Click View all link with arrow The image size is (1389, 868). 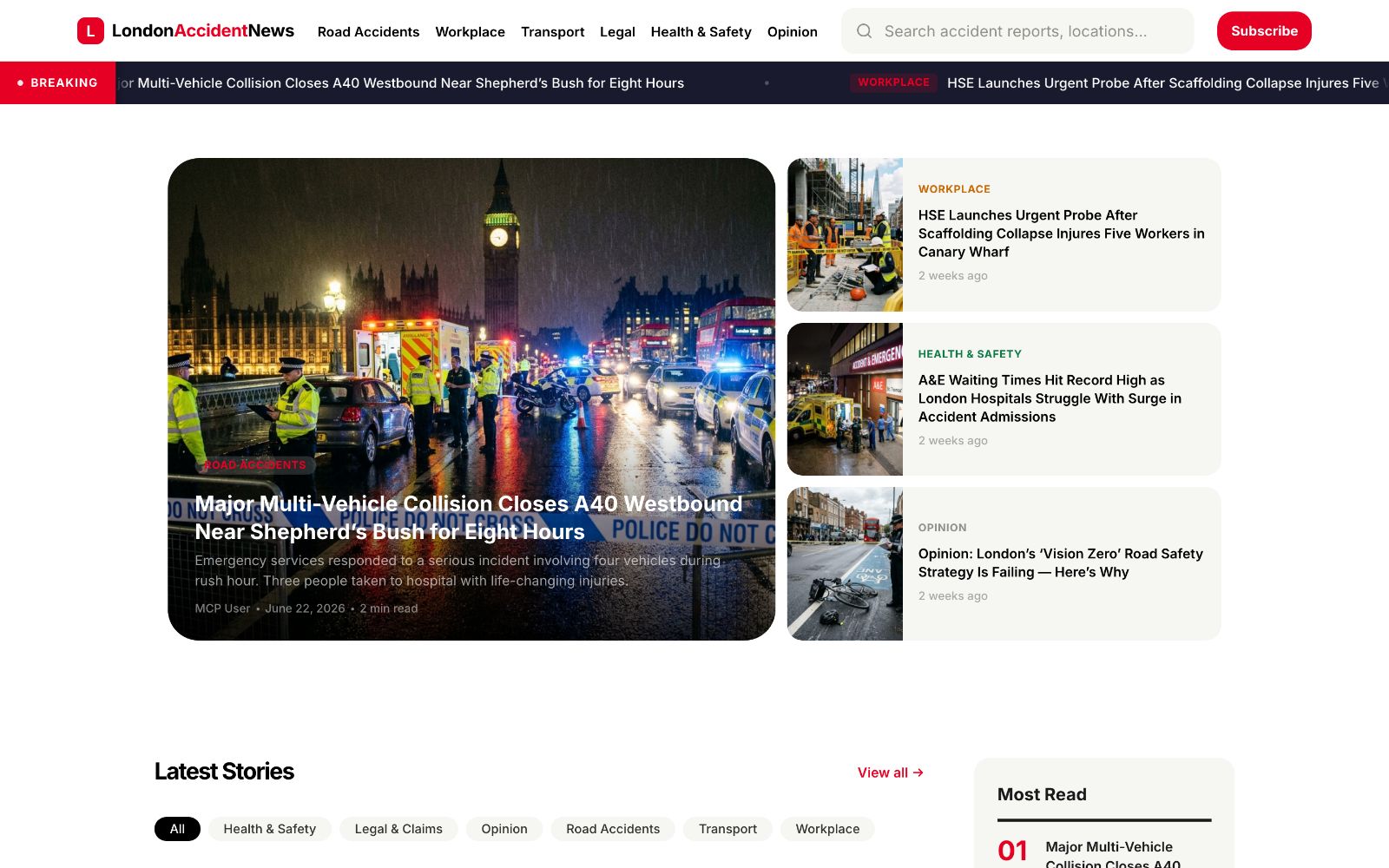[x=891, y=773]
